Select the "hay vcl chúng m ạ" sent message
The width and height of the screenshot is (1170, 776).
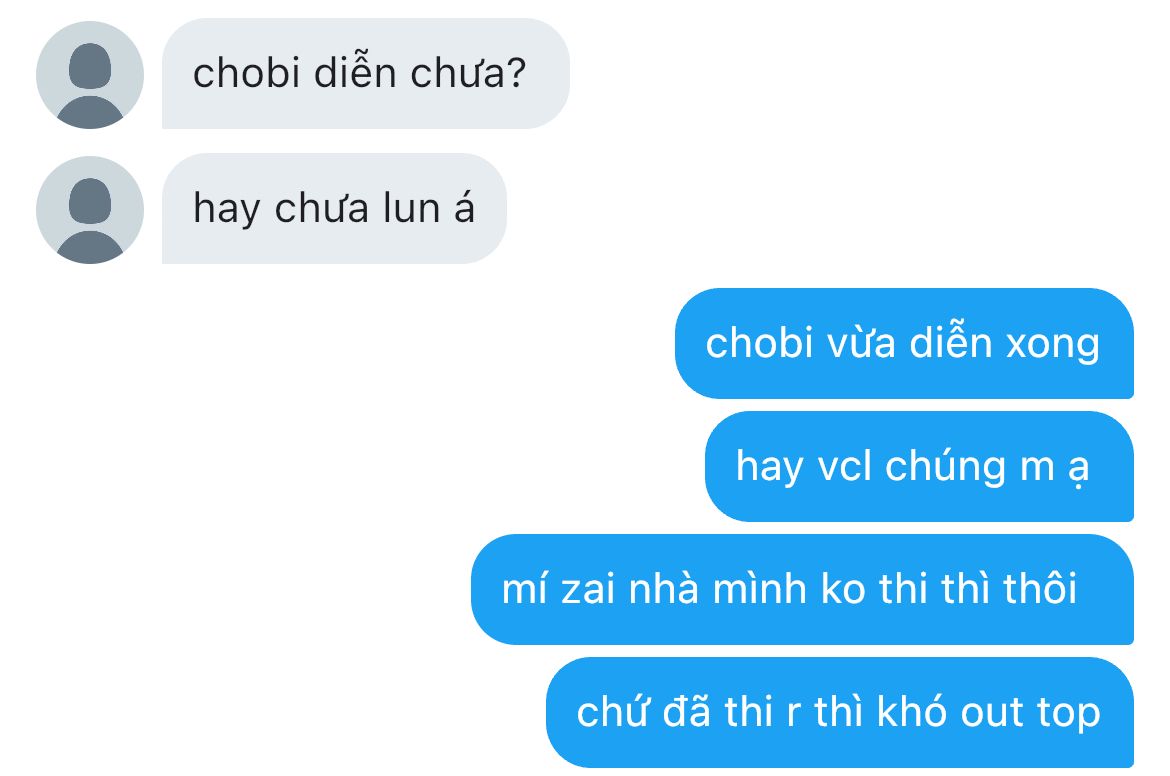919,466
